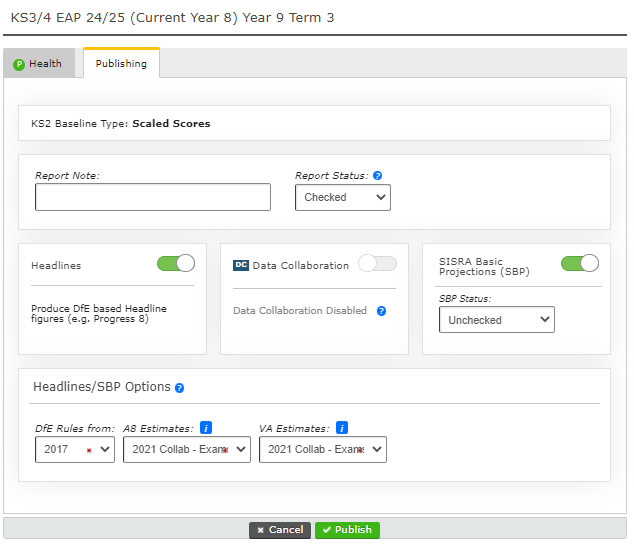Open the SBP Status dropdown
This screenshot has width=634, height=549.
(496, 320)
